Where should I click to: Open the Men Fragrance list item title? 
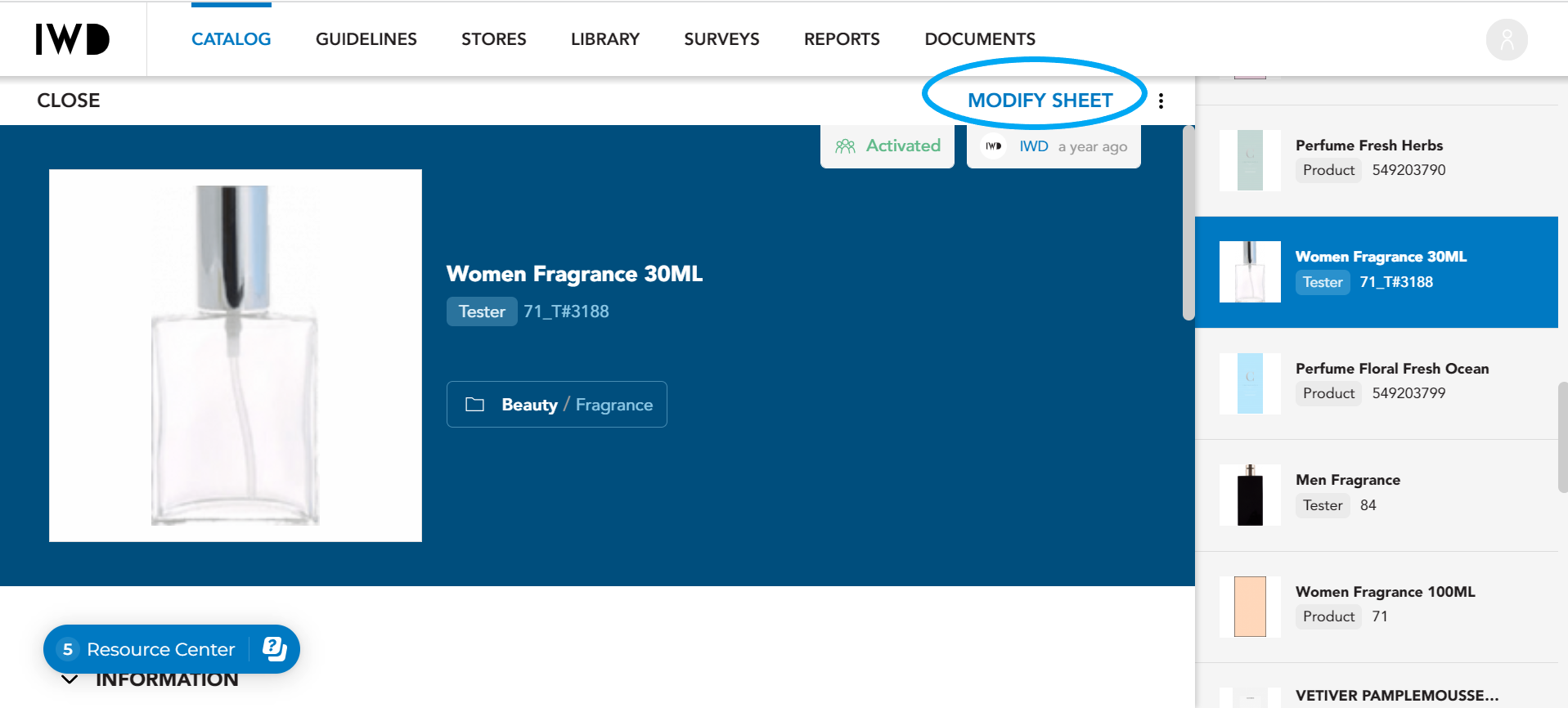pyautogui.click(x=1348, y=480)
